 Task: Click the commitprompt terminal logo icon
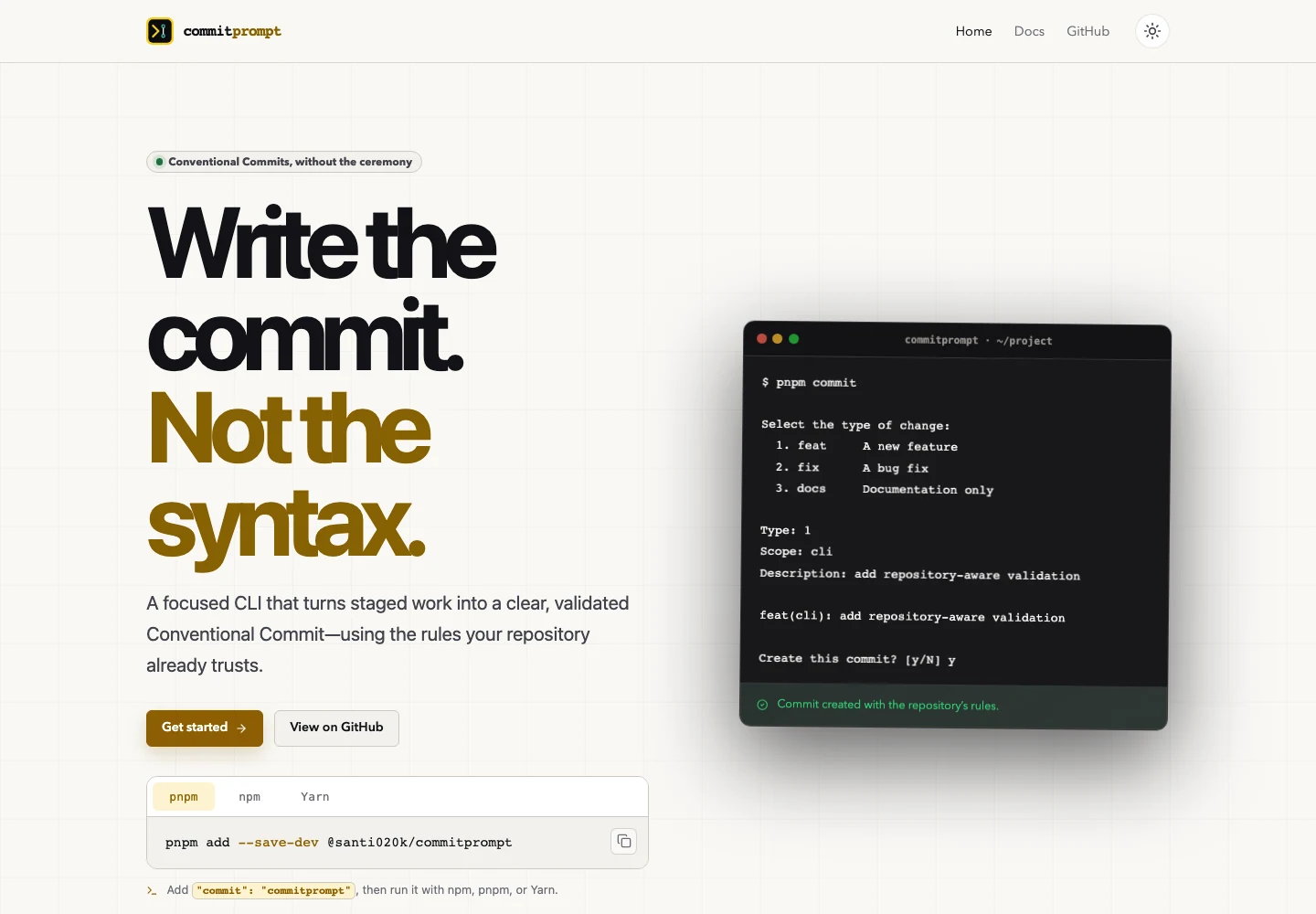[x=160, y=31]
